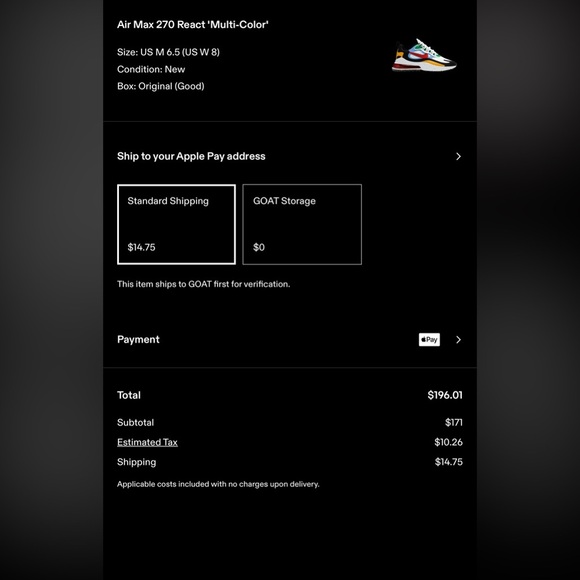
Task: Click the size US M 6.5 text
Action: point(168,52)
